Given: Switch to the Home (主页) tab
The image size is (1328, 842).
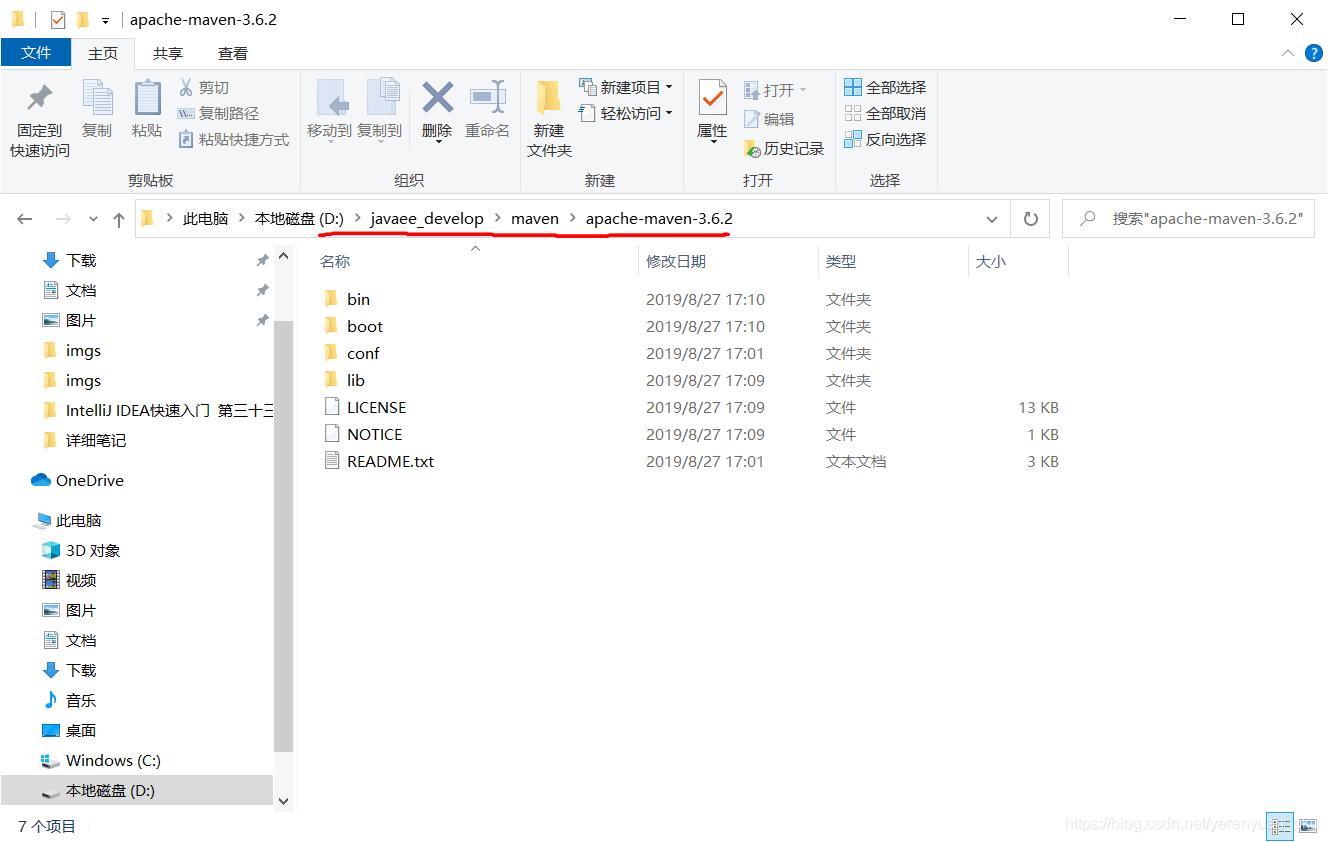Looking at the screenshot, I should (x=103, y=53).
